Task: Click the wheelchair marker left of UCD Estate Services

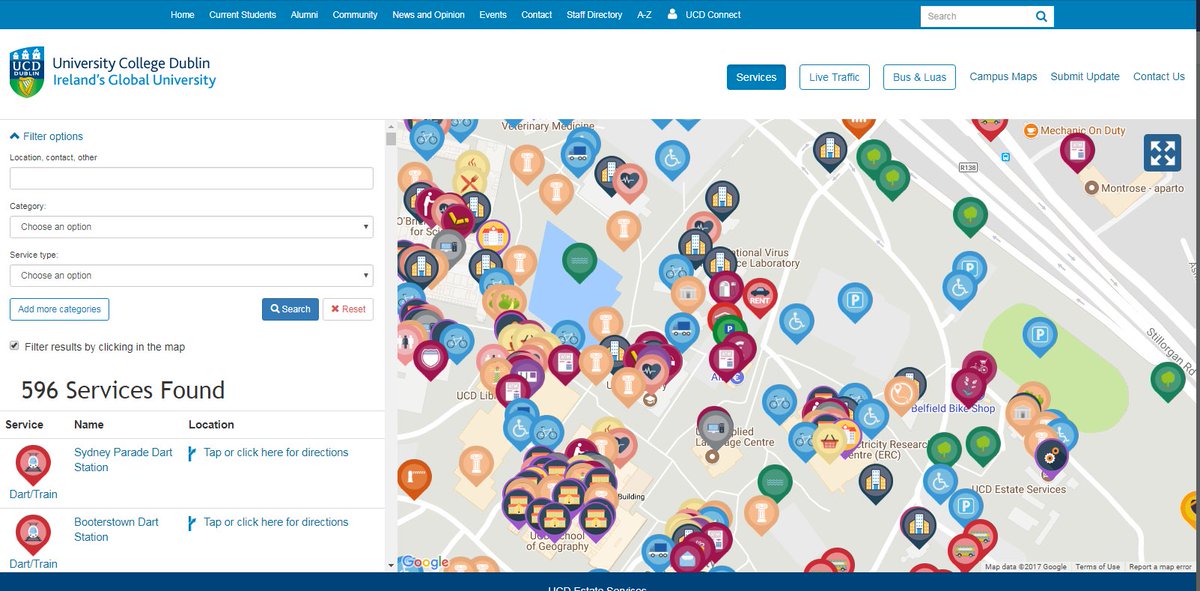Action: (x=940, y=483)
